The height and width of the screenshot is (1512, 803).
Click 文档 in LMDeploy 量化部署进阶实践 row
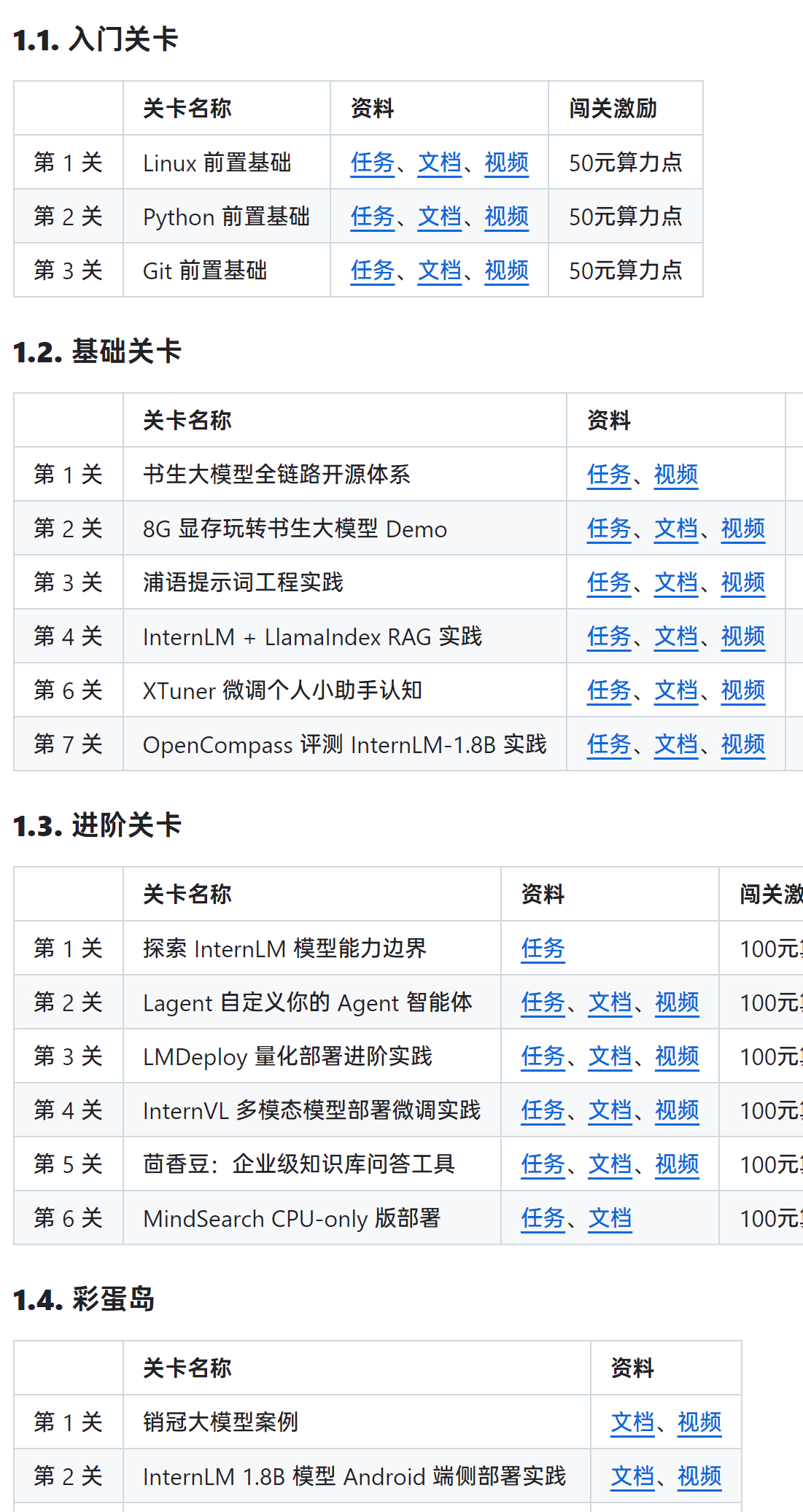[x=610, y=1056]
